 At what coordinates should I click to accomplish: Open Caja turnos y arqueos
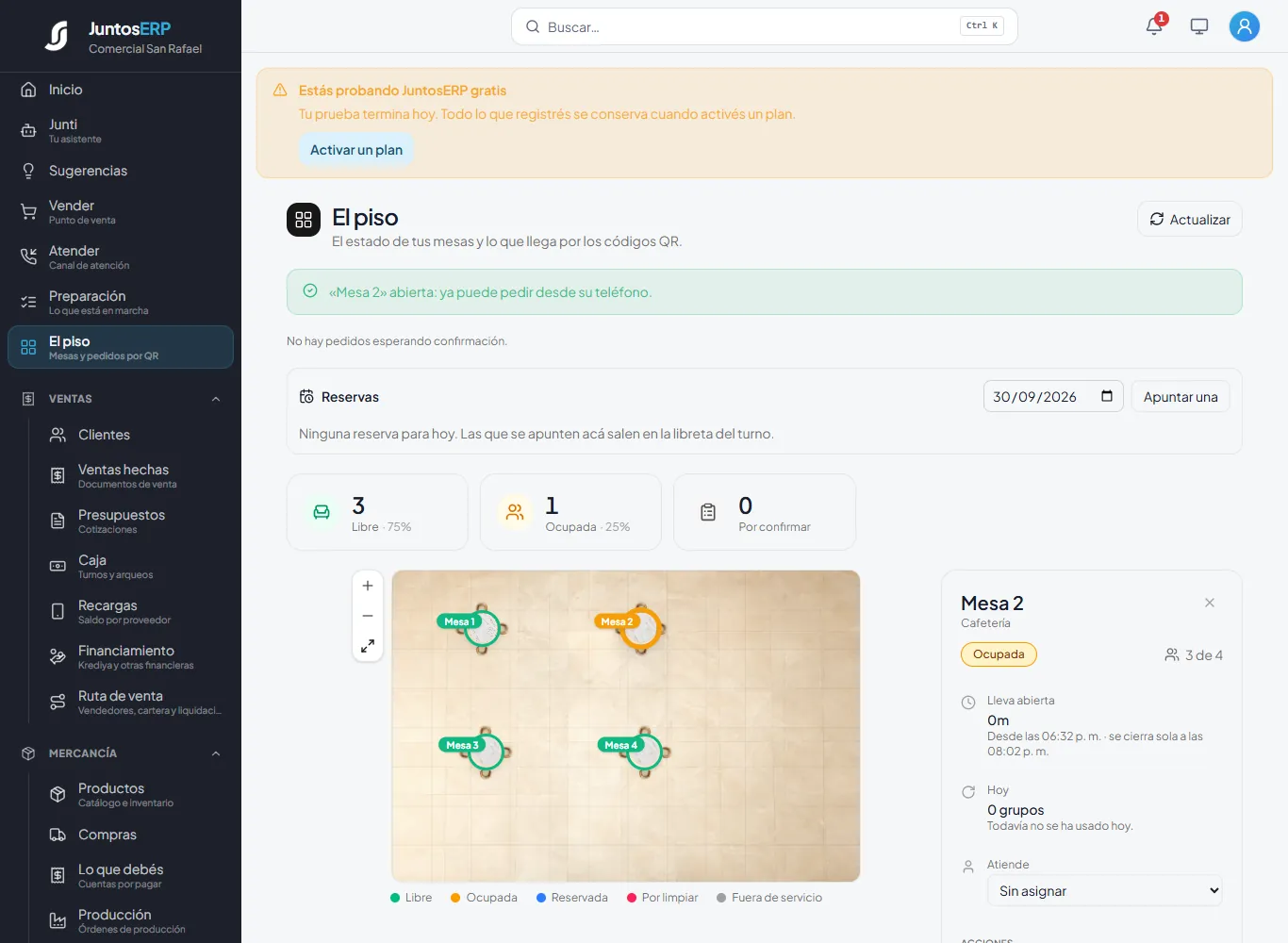(135, 566)
